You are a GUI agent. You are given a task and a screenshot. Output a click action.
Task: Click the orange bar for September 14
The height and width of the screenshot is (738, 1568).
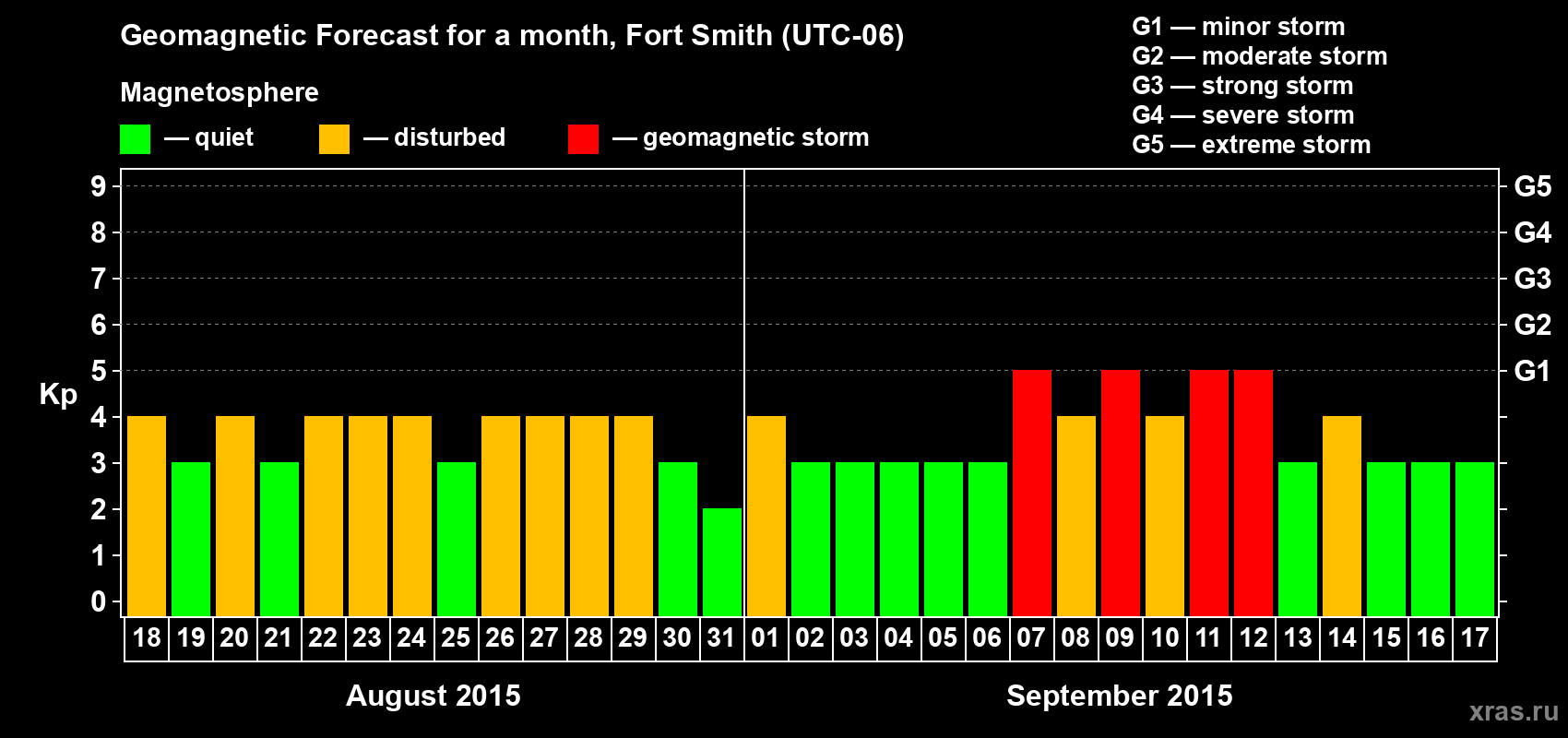(x=1342, y=517)
